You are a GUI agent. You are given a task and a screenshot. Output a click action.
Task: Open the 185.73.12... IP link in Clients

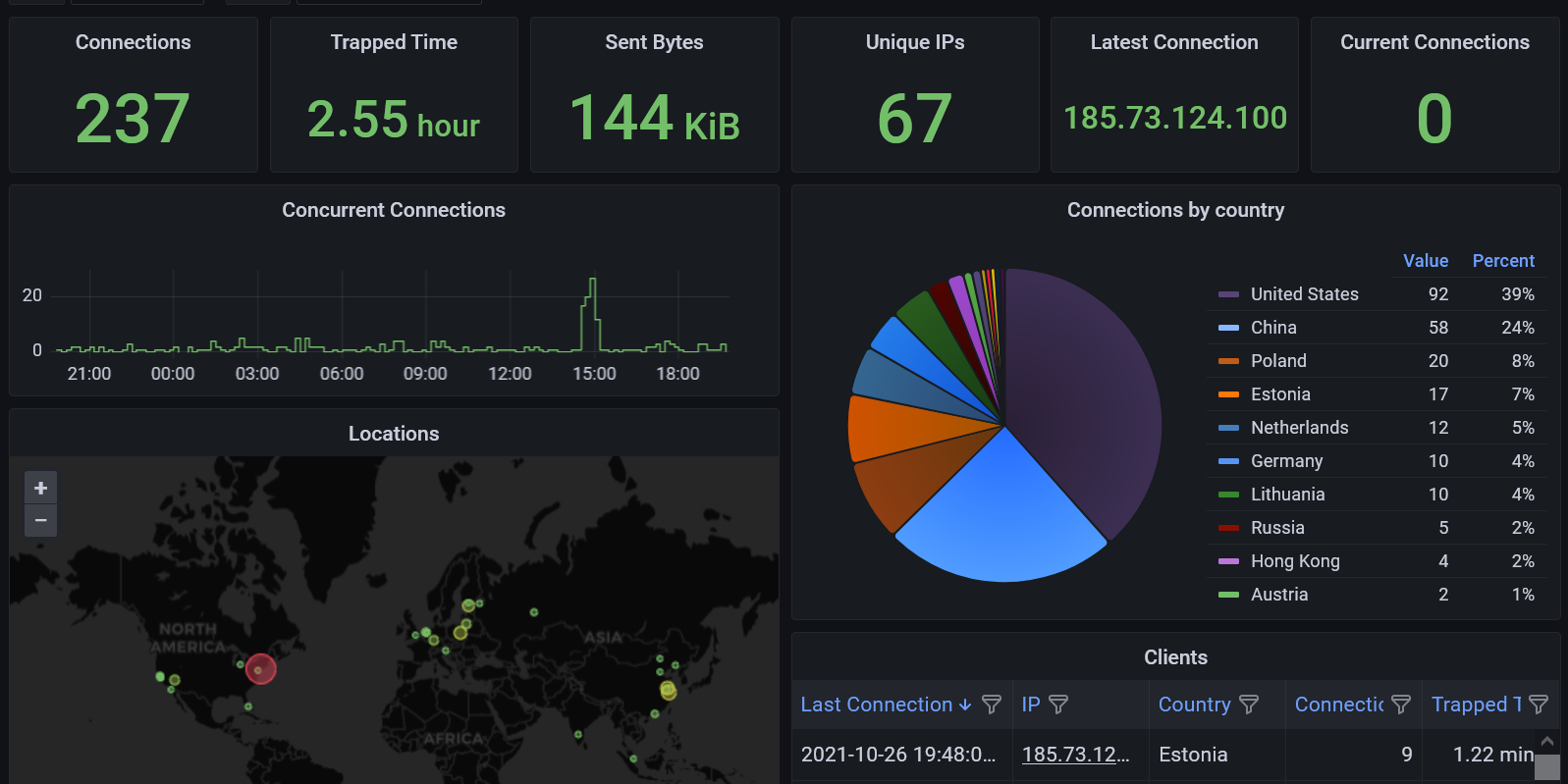pyautogui.click(x=1075, y=755)
